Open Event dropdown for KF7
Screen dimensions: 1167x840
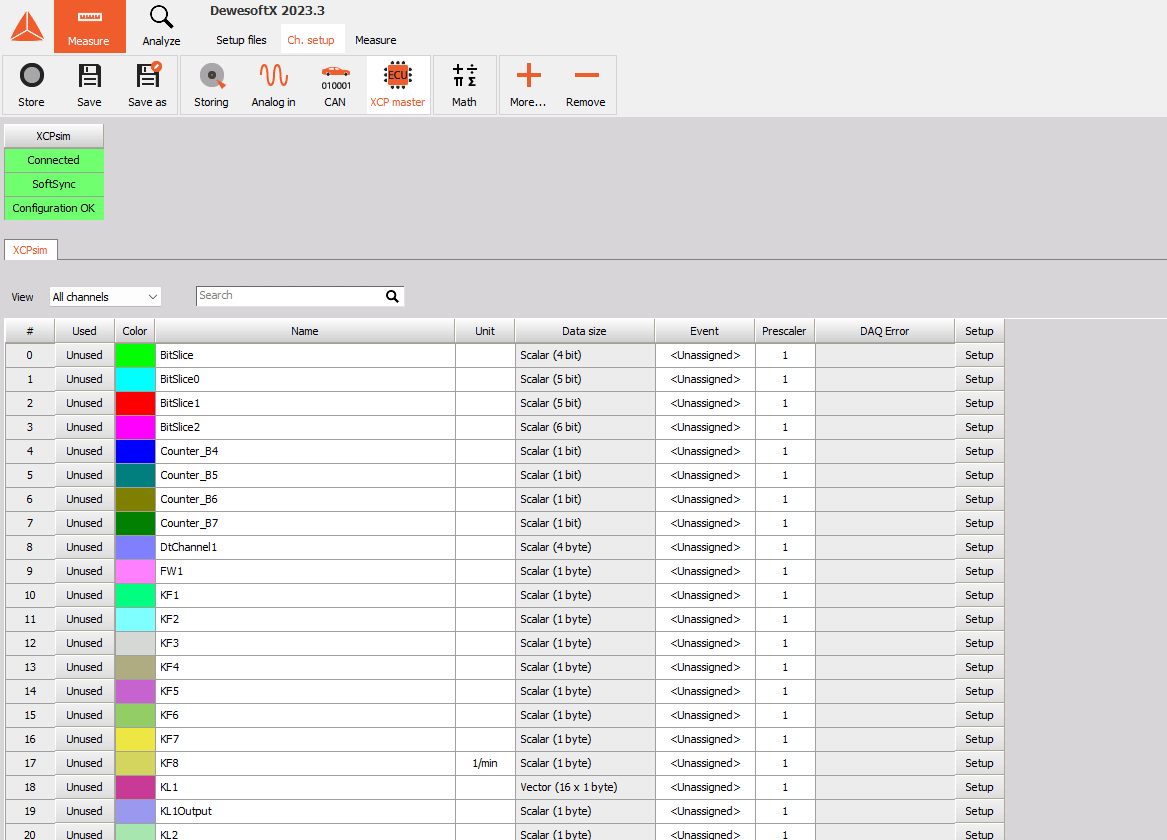click(705, 740)
